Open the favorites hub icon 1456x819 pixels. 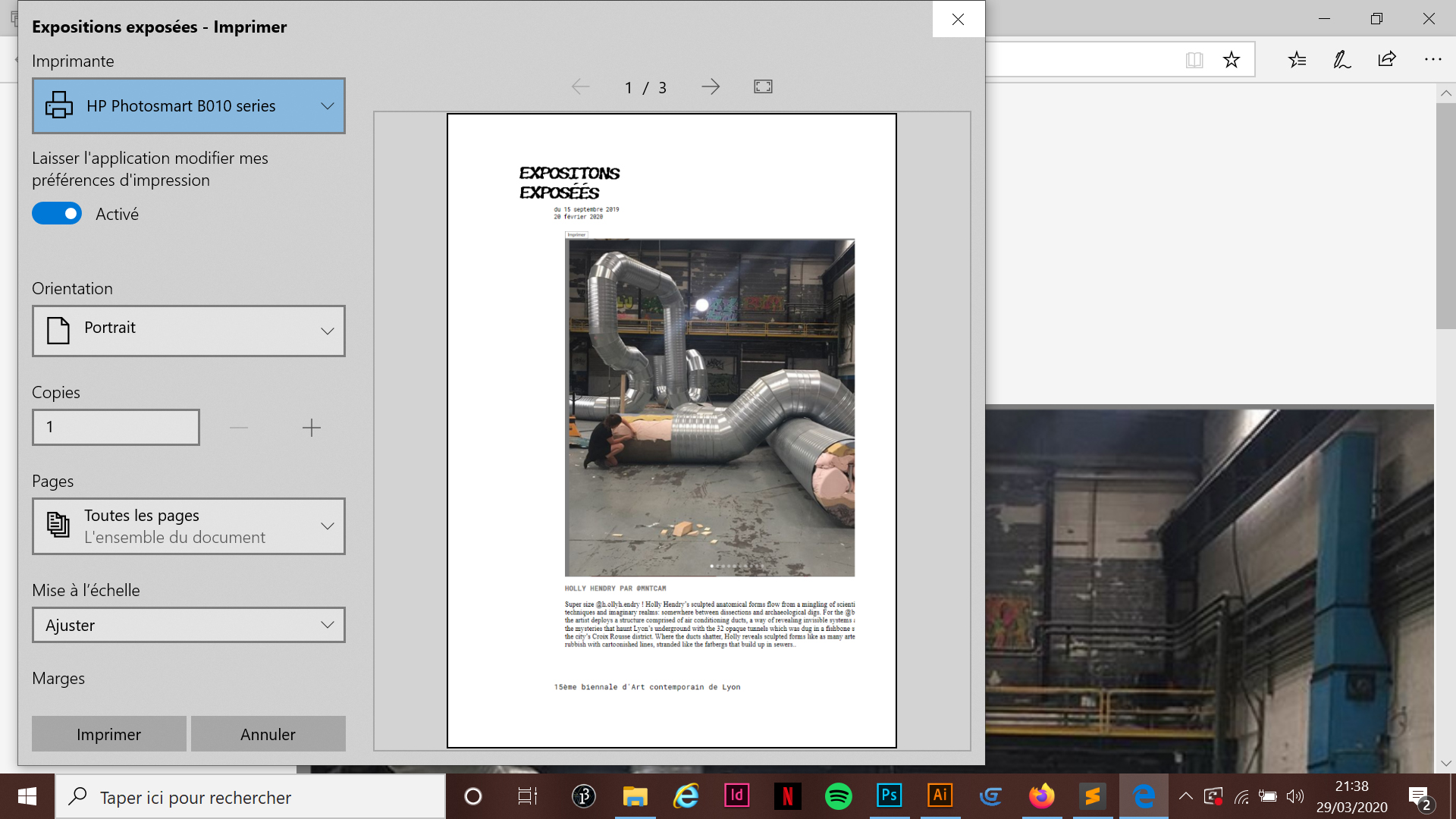point(1297,60)
